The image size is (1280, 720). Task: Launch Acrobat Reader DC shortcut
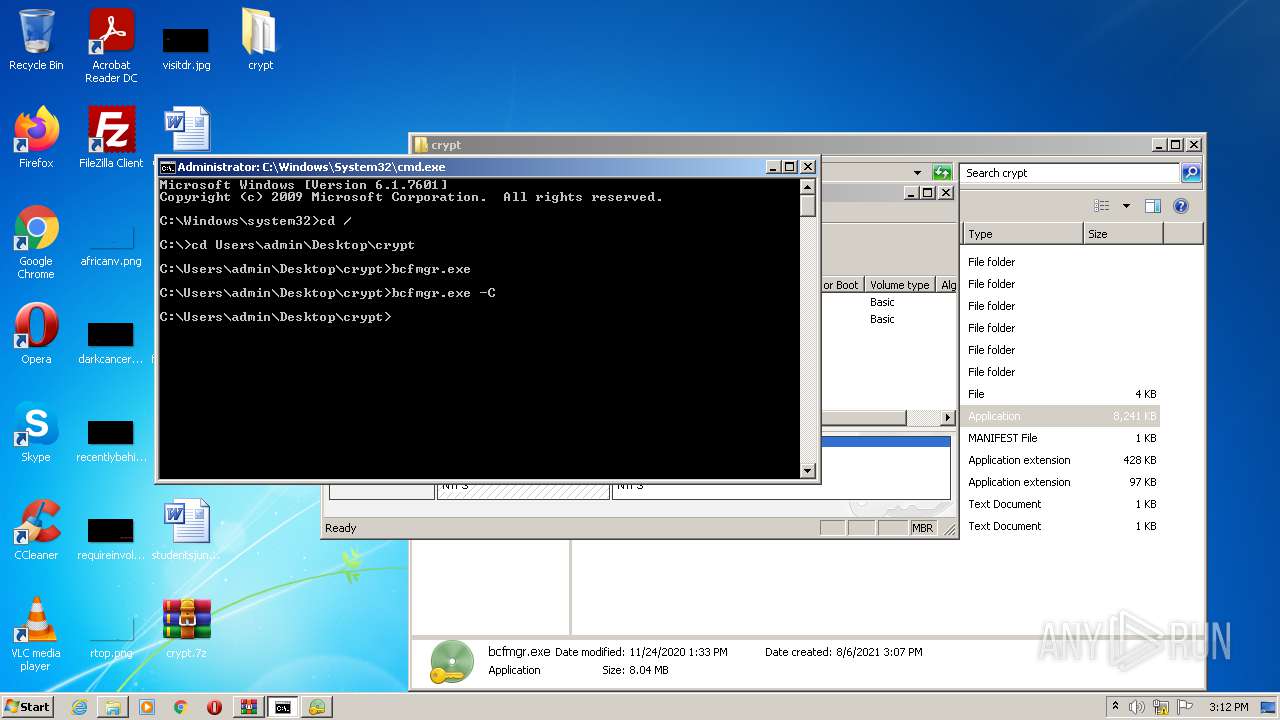click(111, 46)
